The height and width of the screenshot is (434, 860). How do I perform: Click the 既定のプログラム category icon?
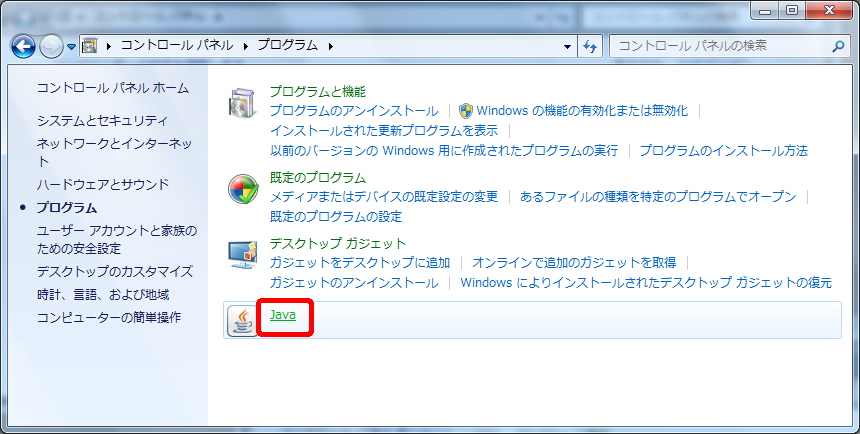coord(243,189)
